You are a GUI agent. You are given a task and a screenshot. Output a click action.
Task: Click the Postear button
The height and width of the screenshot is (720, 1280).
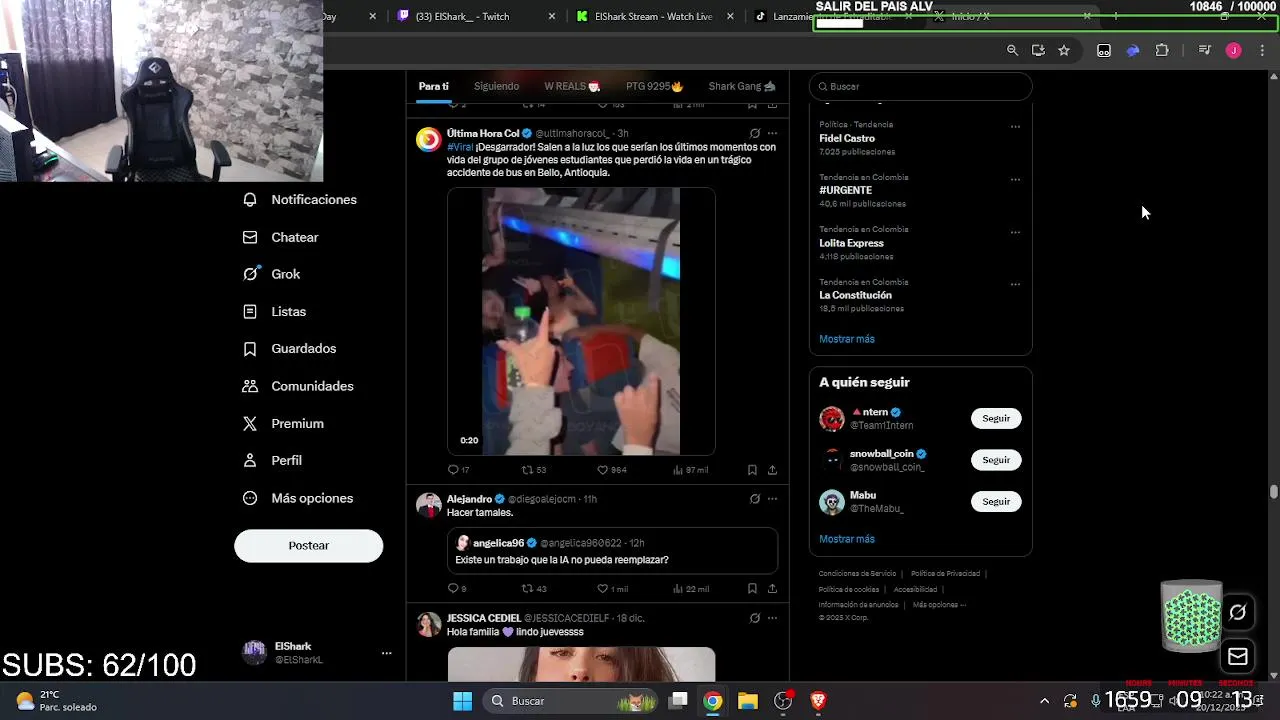tap(308, 545)
